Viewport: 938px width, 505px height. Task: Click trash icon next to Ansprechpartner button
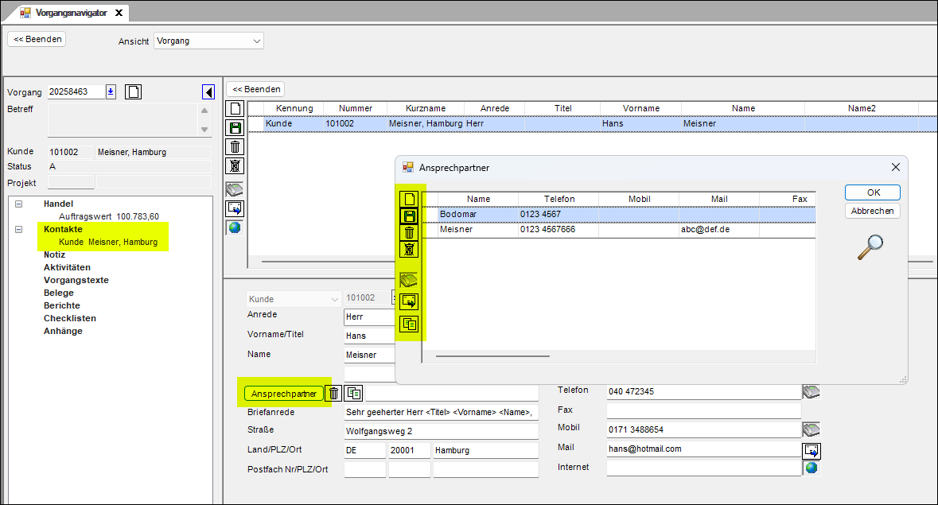(334, 393)
